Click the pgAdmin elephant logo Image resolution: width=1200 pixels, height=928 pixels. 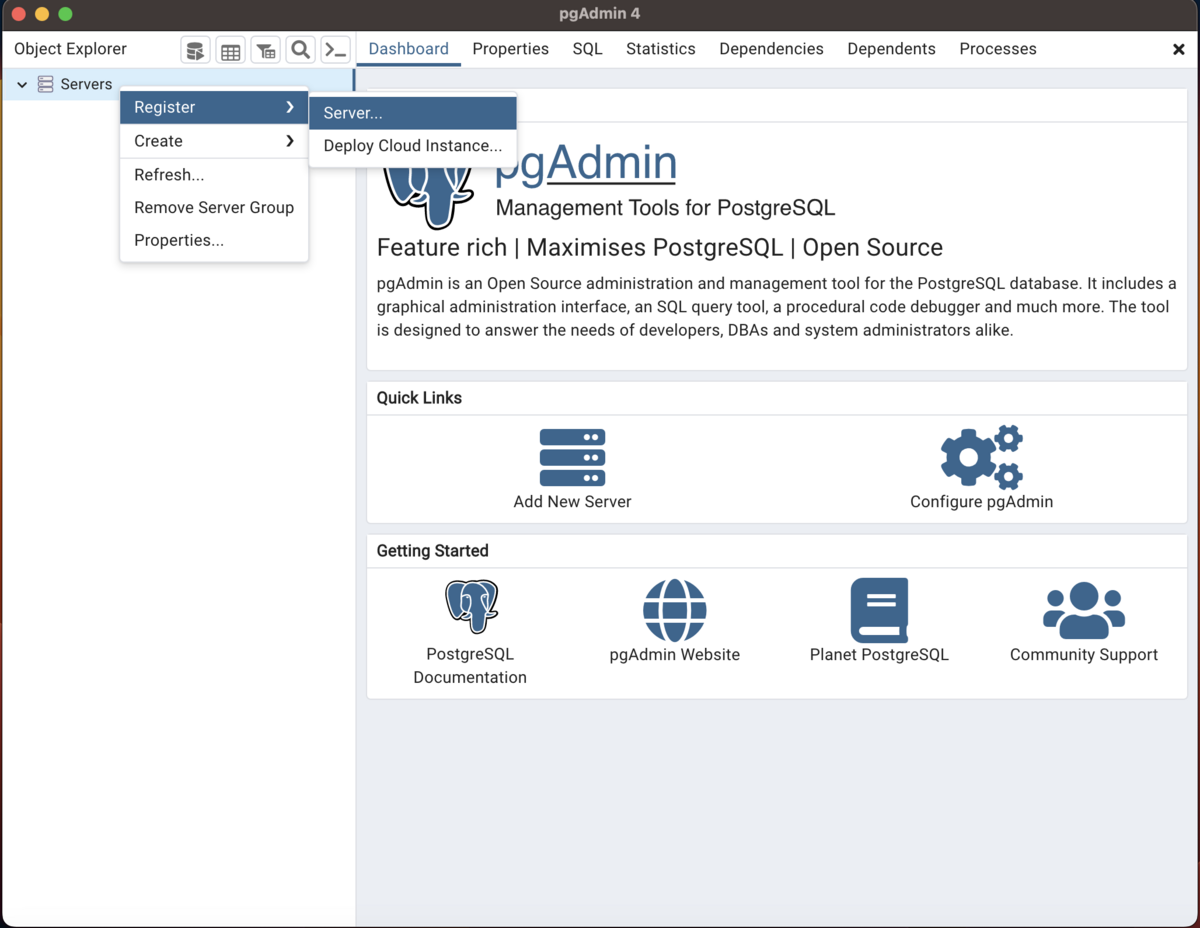point(429,196)
